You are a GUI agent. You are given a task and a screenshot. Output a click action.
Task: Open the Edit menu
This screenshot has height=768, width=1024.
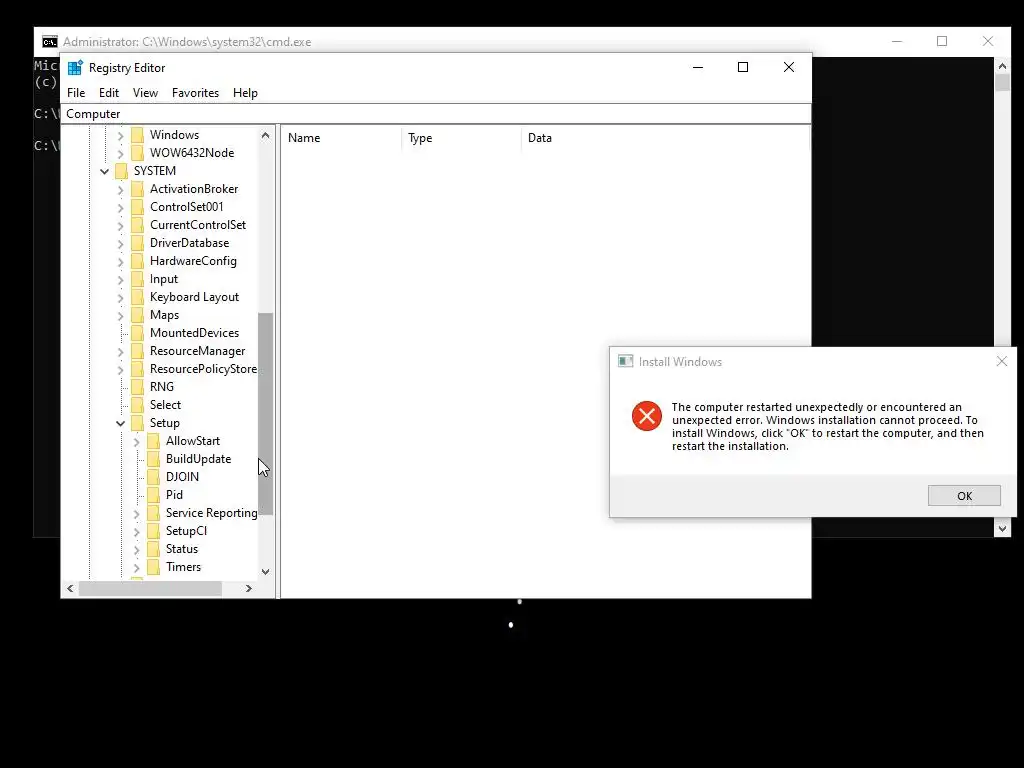(x=108, y=93)
